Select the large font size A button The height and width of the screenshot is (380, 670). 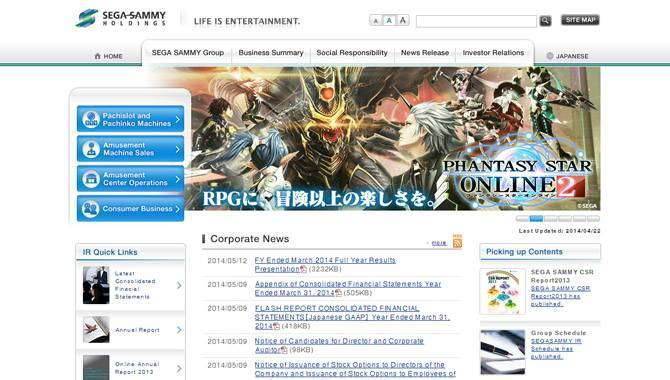click(403, 20)
